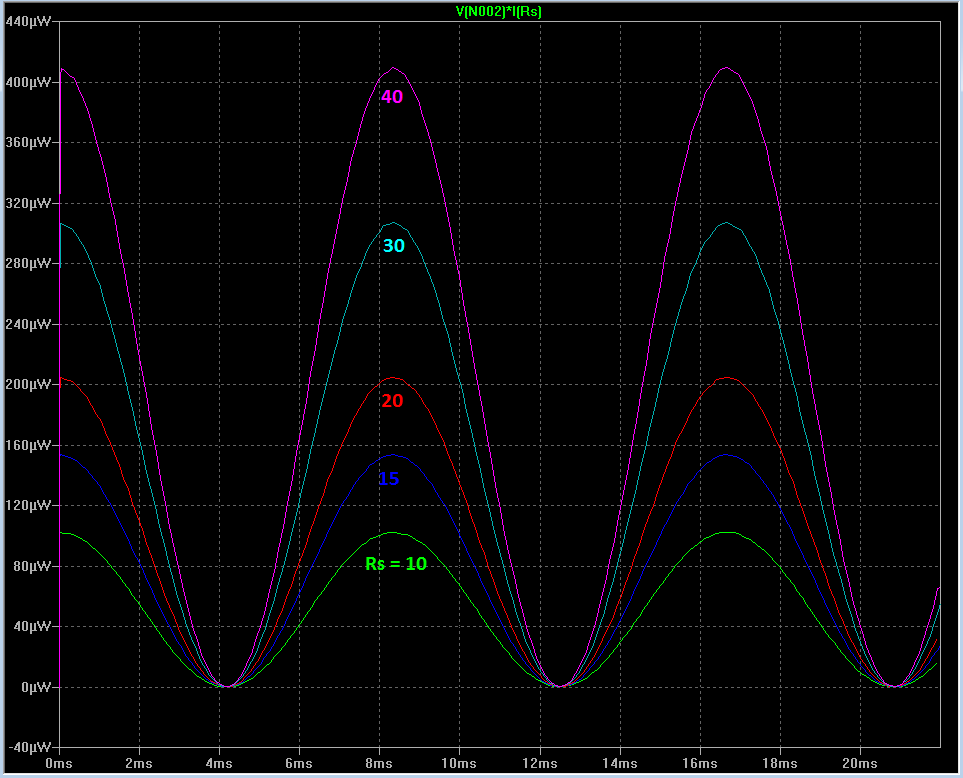963x778 pixels.
Task: Click the 80µW vertical axis label
Action: pos(32,566)
